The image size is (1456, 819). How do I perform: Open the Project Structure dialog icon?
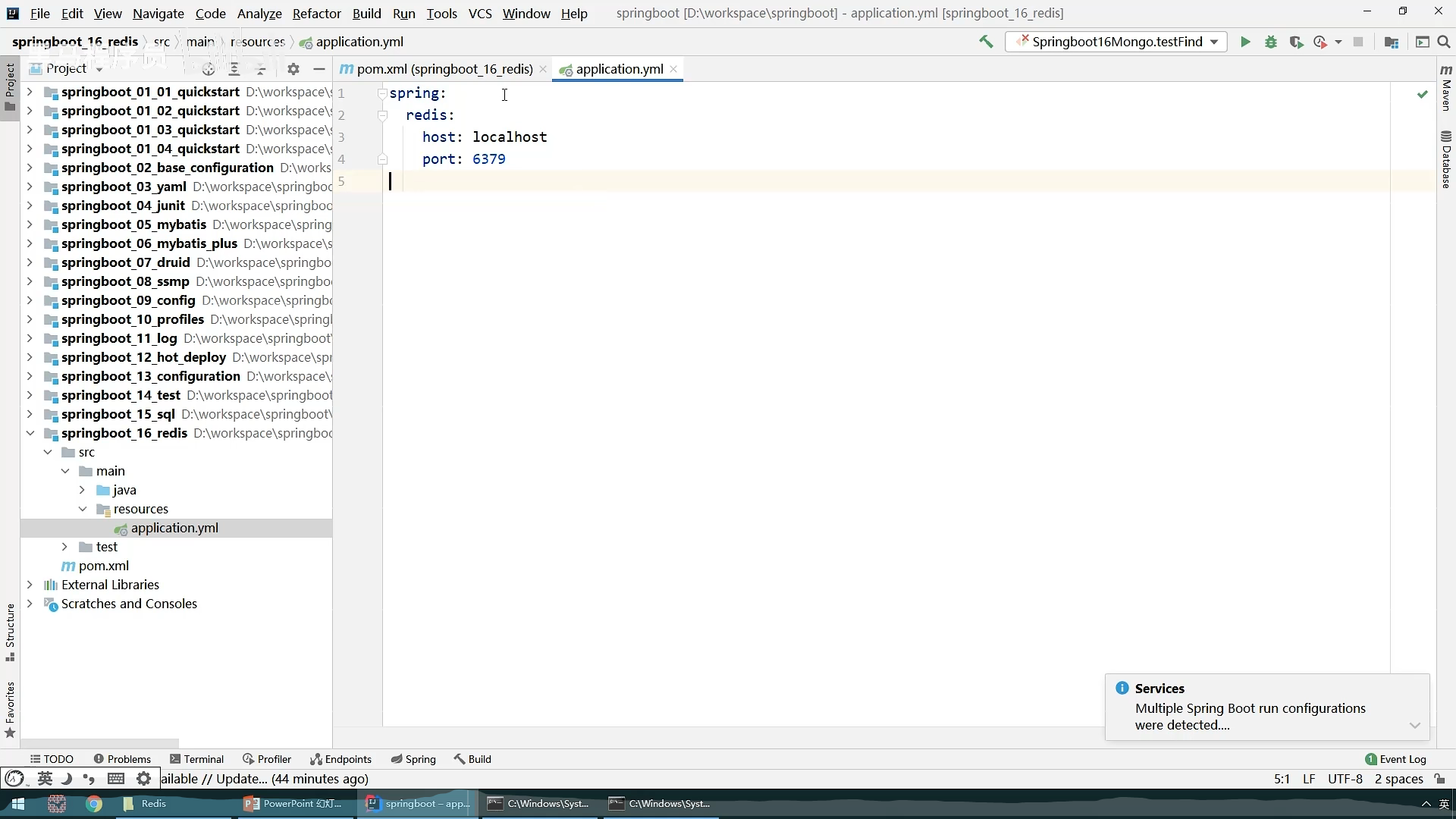pyautogui.click(x=1392, y=42)
